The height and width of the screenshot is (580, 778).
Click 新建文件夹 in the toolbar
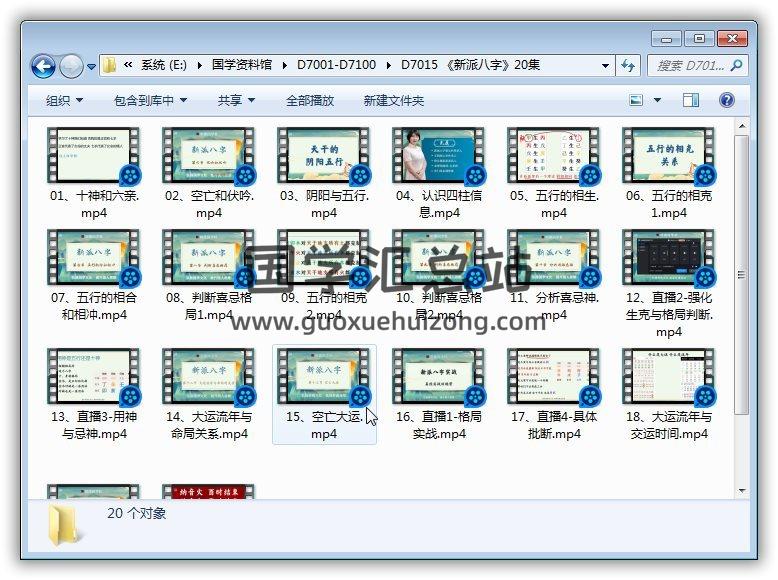393,101
